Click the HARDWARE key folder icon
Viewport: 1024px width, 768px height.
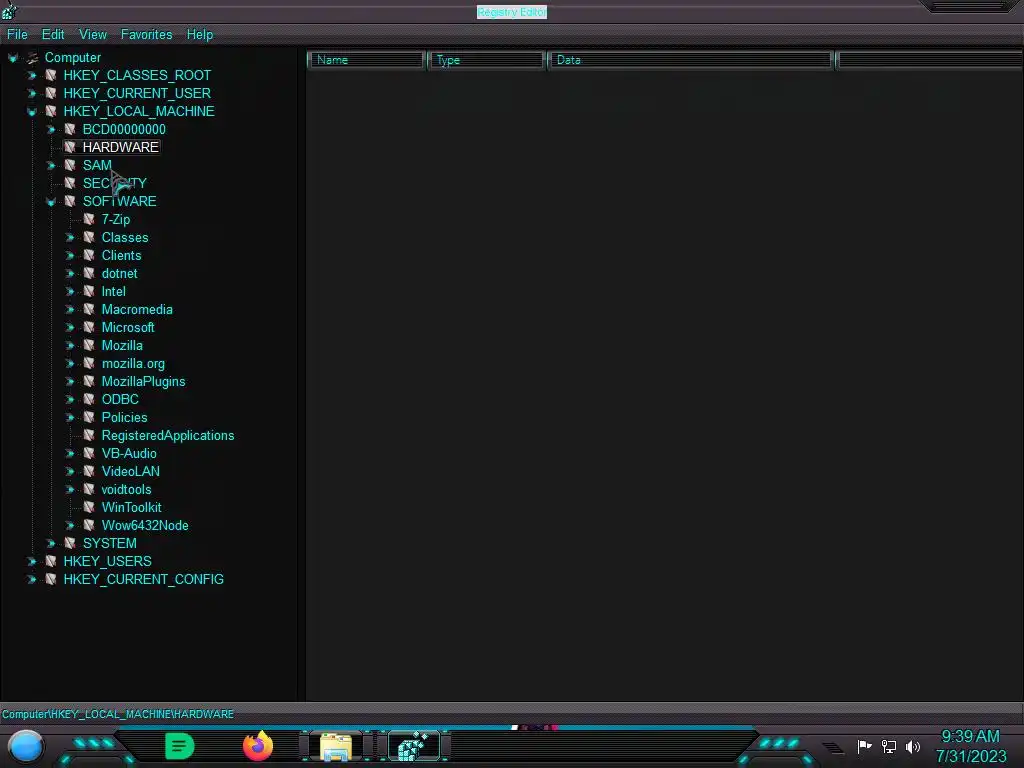tap(70, 147)
